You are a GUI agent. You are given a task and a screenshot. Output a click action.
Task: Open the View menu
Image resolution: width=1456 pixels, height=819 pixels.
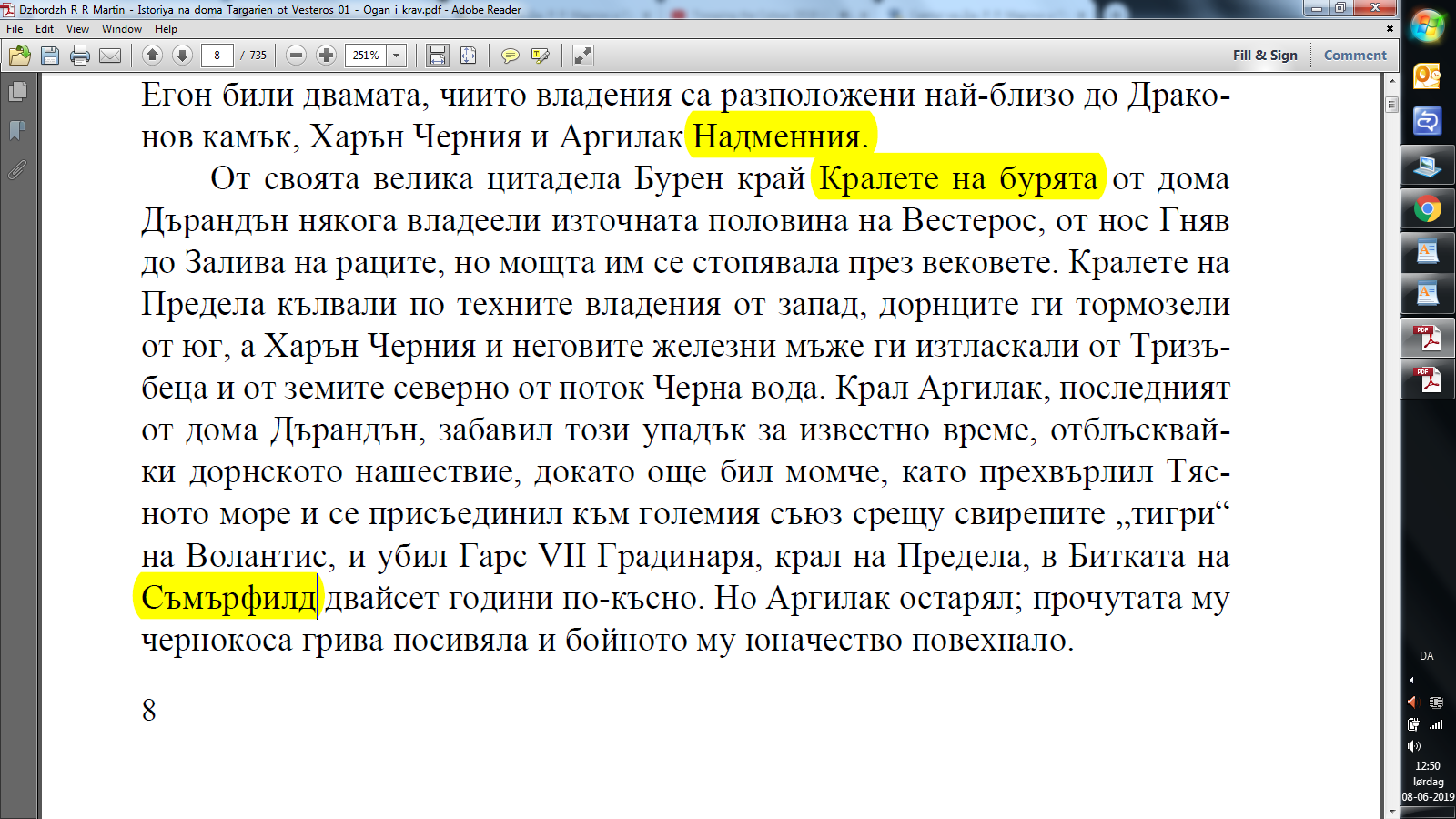click(x=77, y=29)
